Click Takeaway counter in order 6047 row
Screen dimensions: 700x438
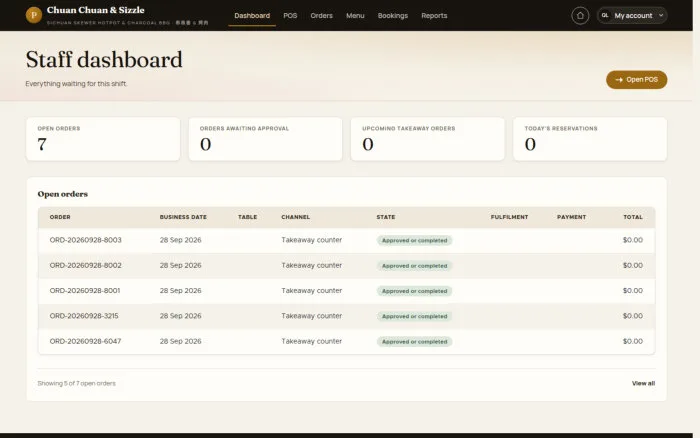(x=312, y=341)
